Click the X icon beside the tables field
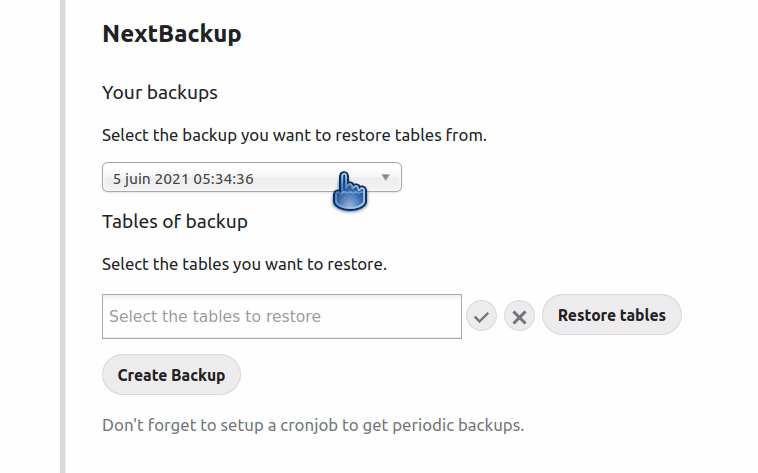This screenshot has width=758, height=473. (519, 316)
